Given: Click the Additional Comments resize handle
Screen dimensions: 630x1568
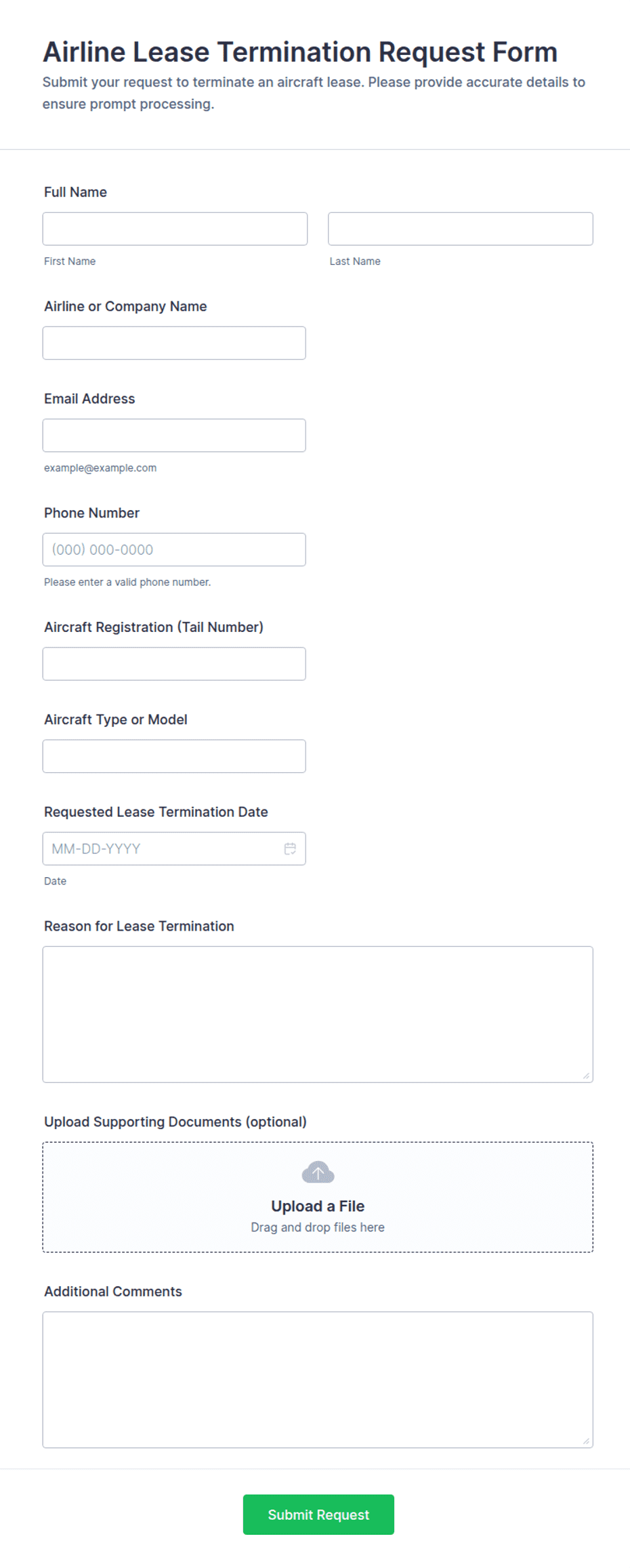Looking at the screenshot, I should pos(586,1441).
